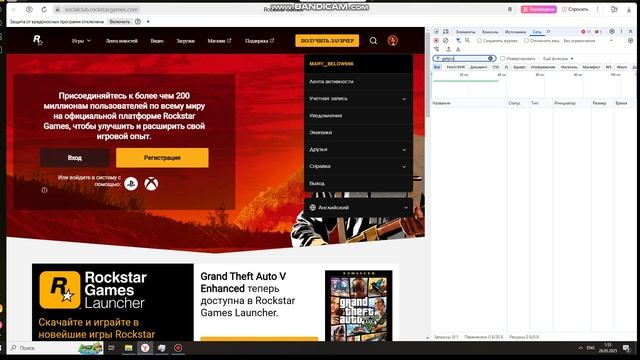Screen dimensions: 640x360
Task: Click the Включить button in protection bar
Action: click(x=120, y=22)
